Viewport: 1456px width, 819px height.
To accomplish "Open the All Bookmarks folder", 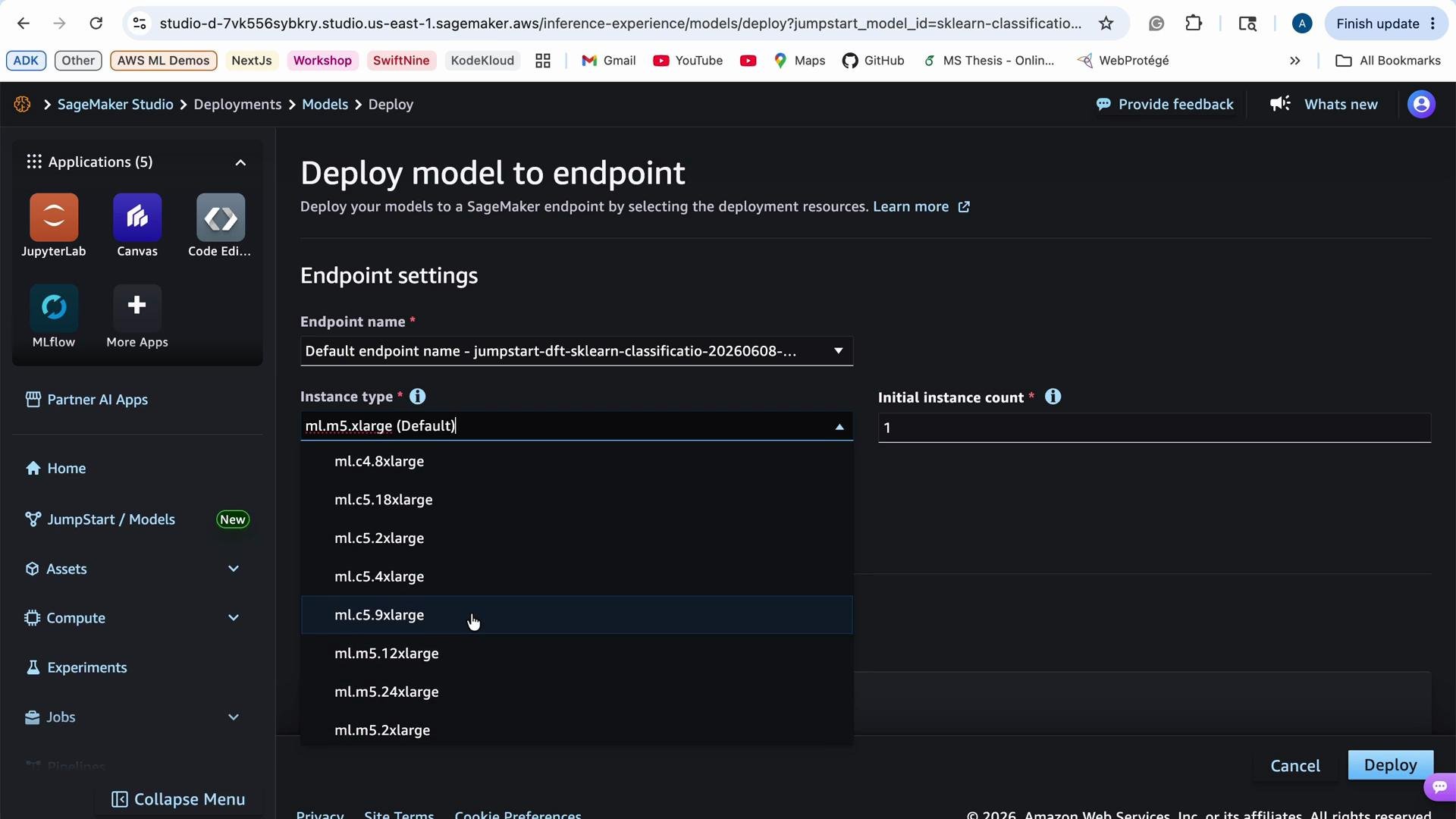I will coord(1388,61).
